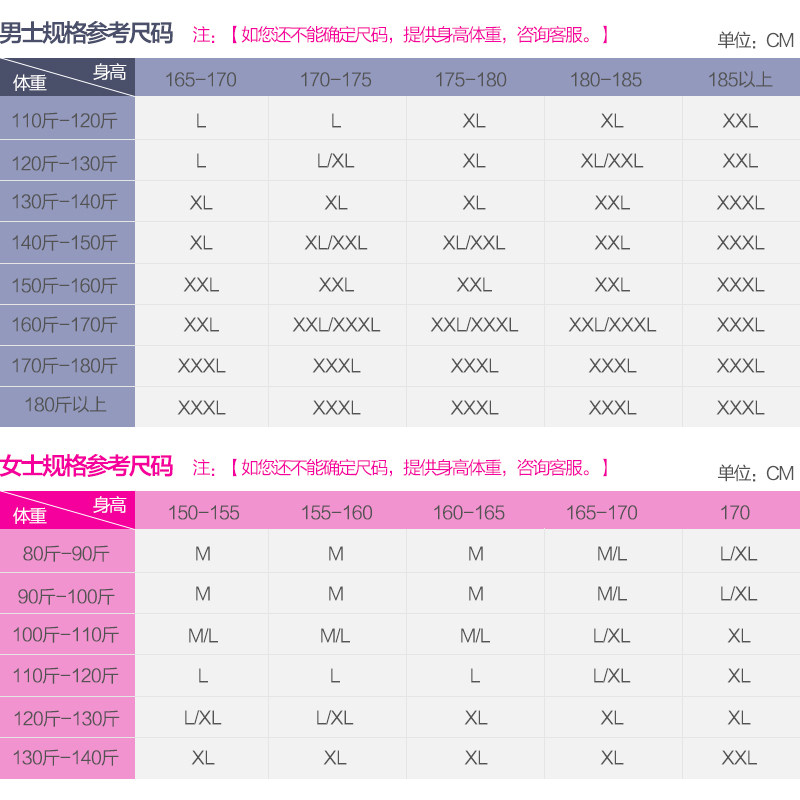Click 体重 label in men's table header
The image size is (800, 800).
coord(30,83)
